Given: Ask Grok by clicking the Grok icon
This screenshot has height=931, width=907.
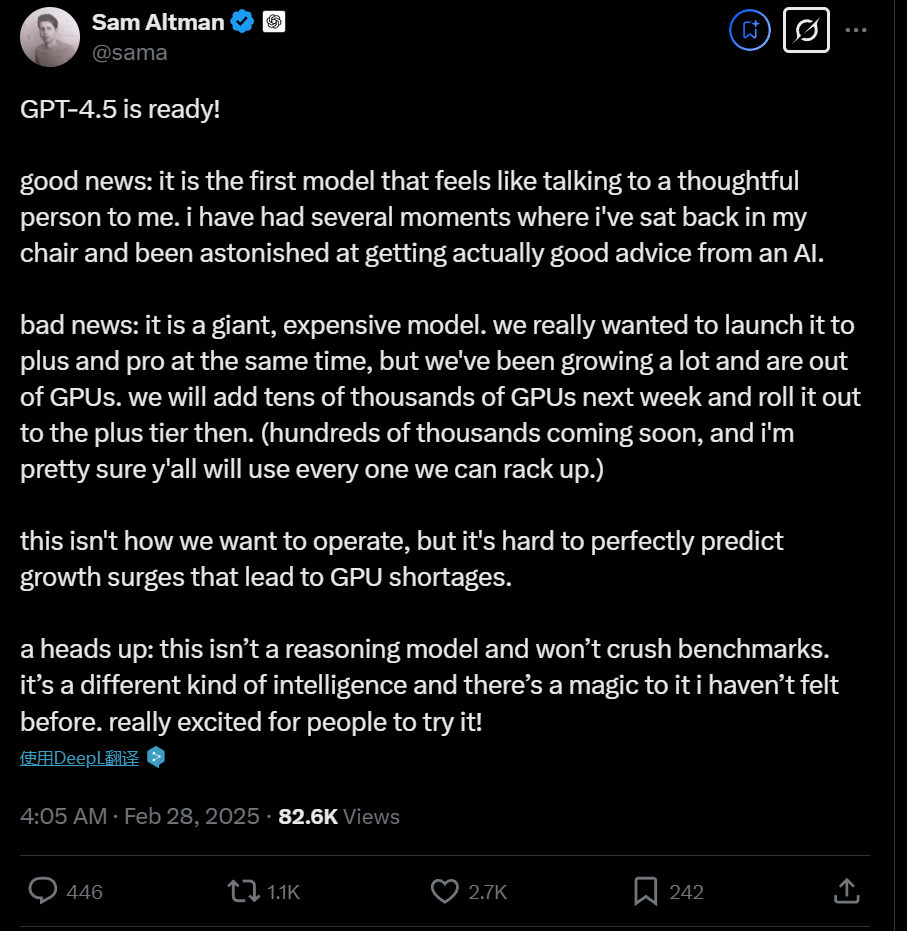Looking at the screenshot, I should [806, 30].
